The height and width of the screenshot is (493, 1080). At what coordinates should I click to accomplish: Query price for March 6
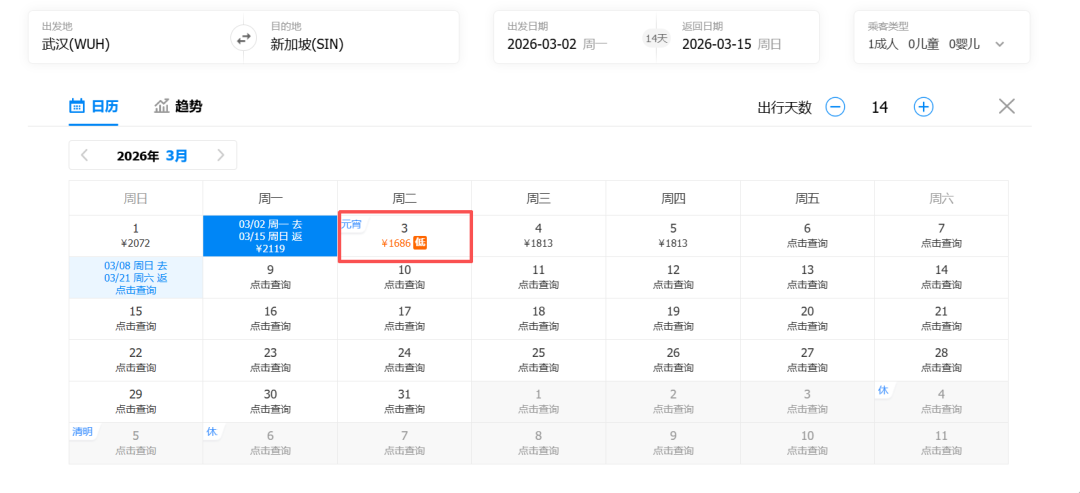(x=807, y=235)
